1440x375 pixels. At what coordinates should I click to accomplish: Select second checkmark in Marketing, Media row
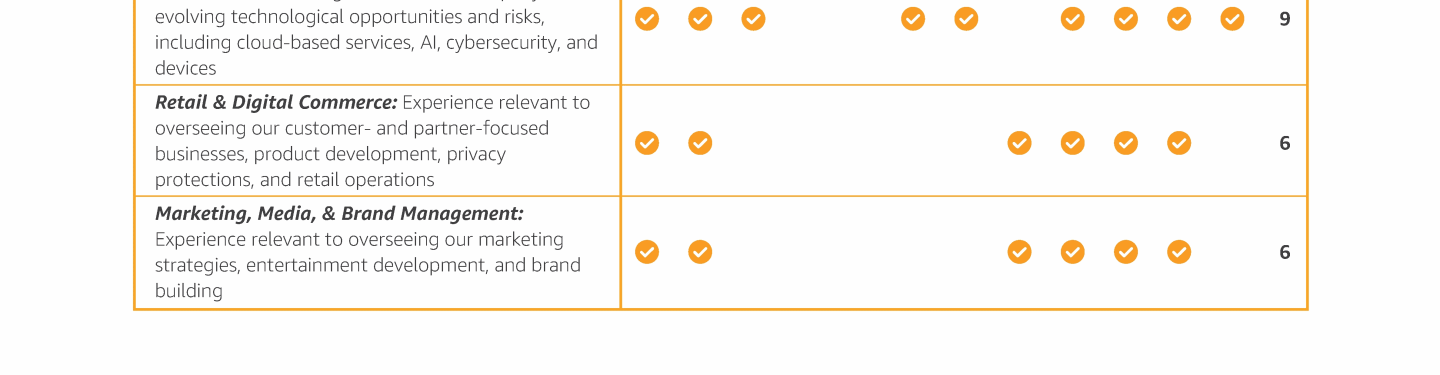point(700,252)
